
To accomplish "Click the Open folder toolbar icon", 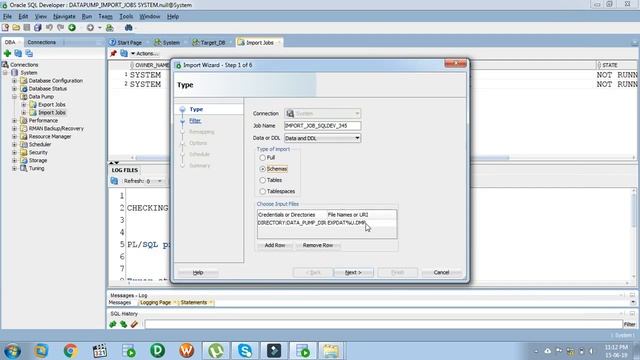I will point(16,28).
